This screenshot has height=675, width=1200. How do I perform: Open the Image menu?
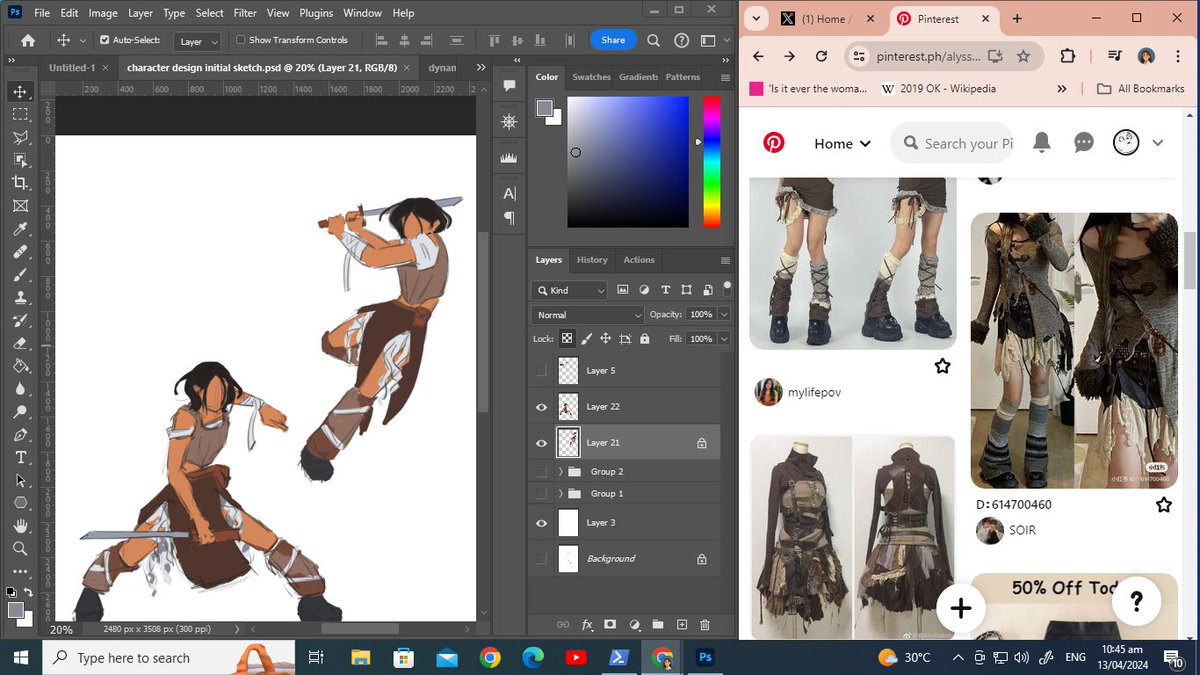tap(103, 13)
